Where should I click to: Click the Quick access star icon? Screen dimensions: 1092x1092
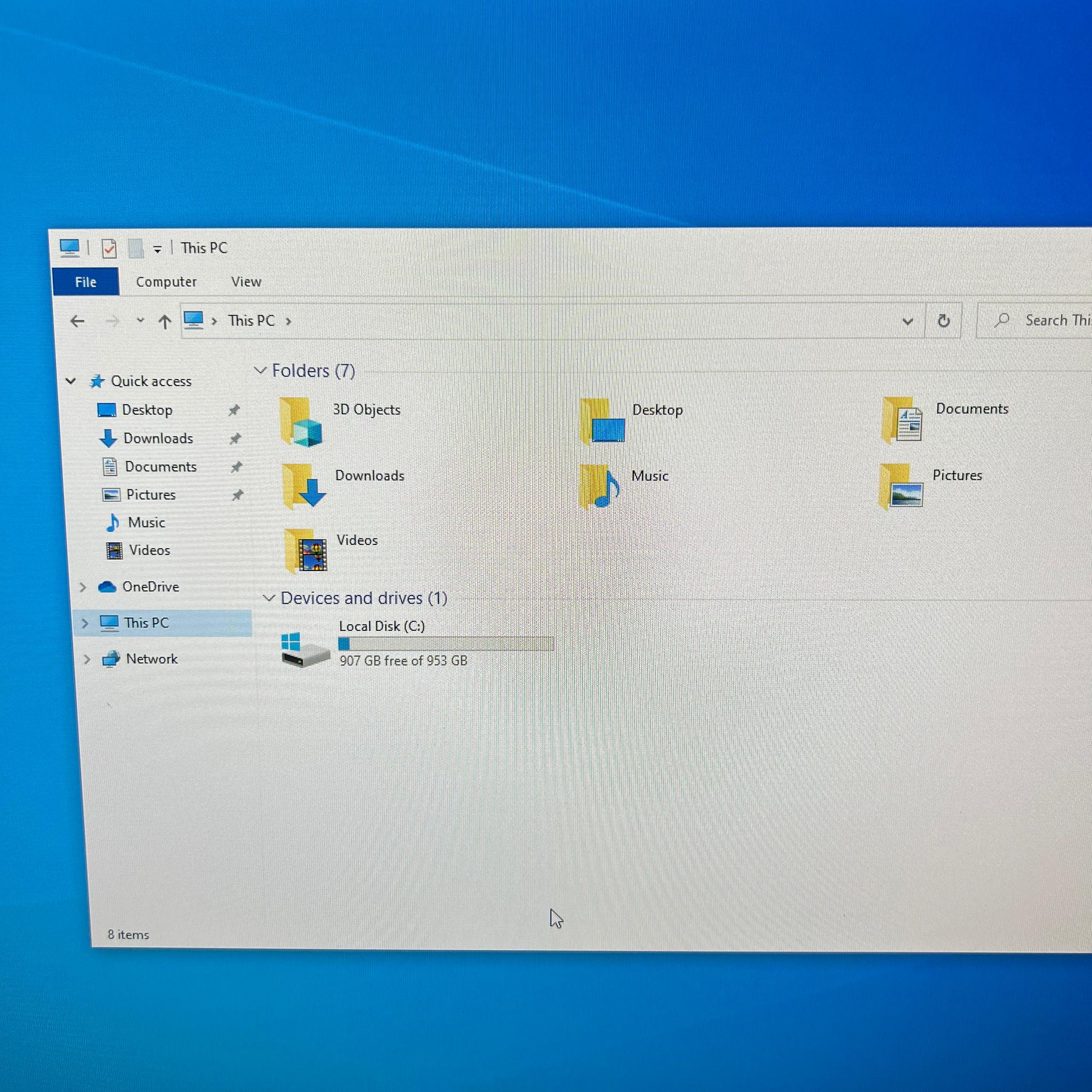pos(97,381)
